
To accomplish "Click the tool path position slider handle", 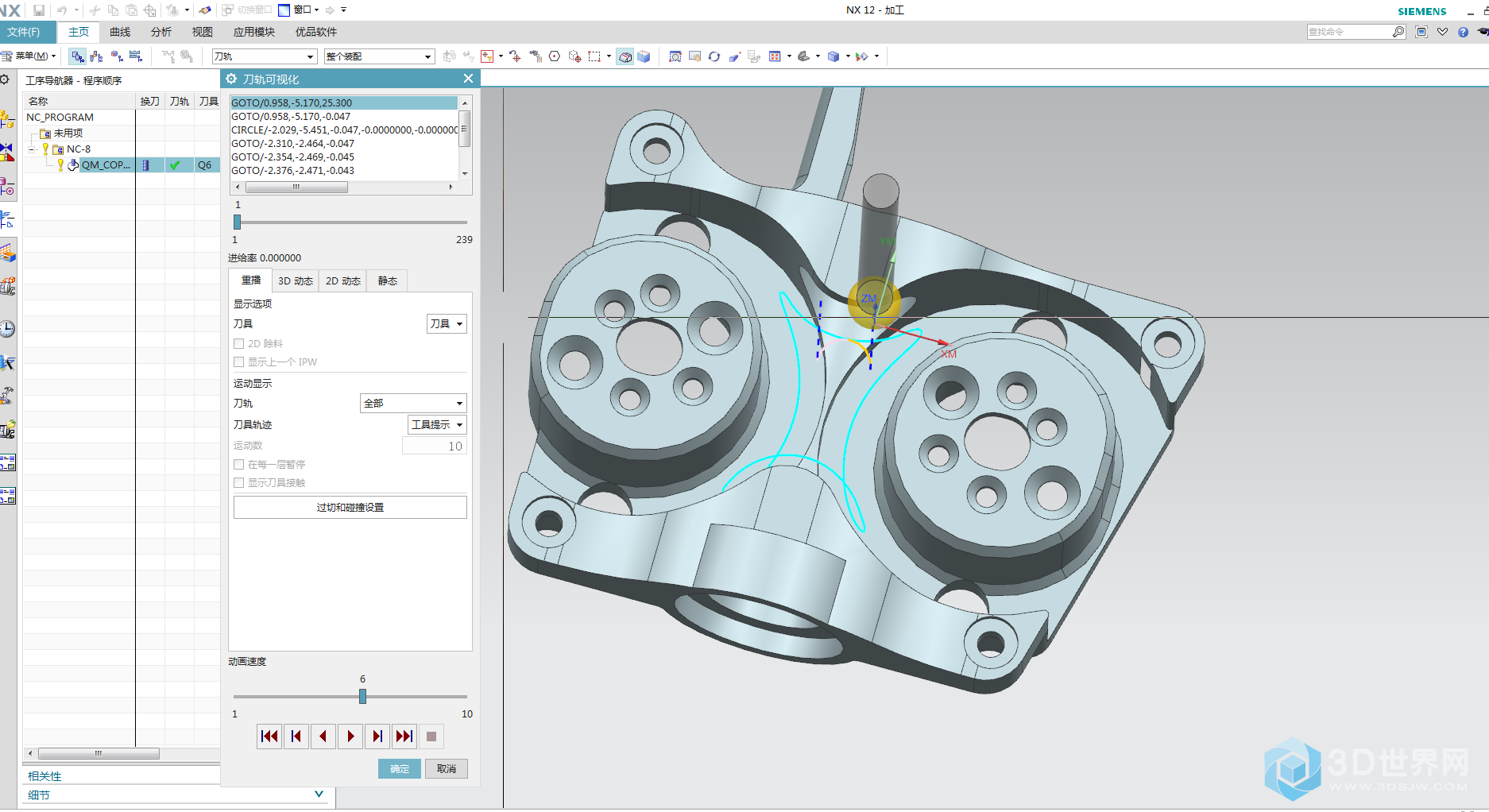I will coord(237,222).
